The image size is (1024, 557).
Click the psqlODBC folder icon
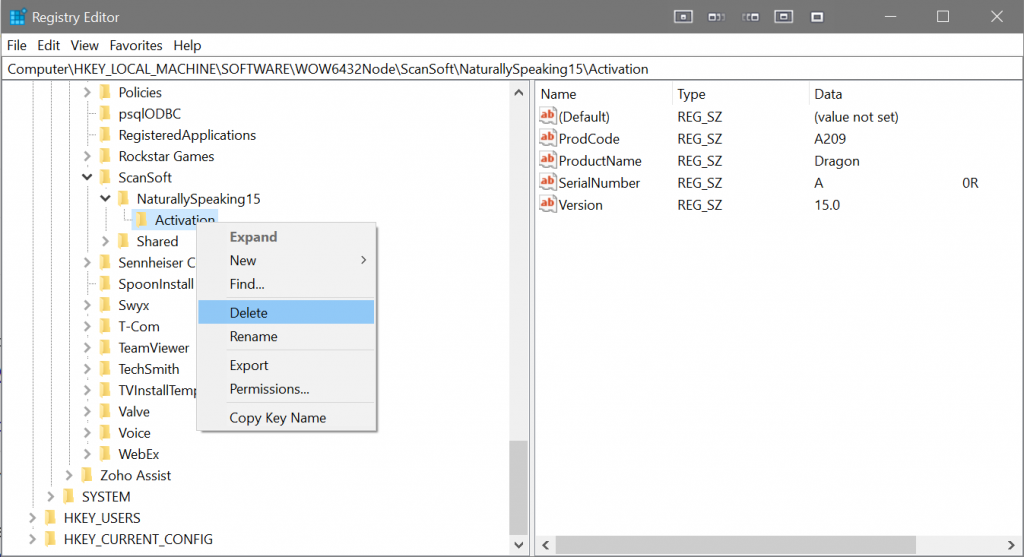105,114
